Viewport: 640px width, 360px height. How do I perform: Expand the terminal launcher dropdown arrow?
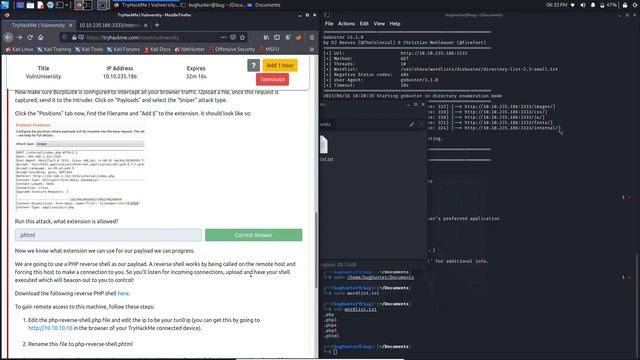coord(67,5)
